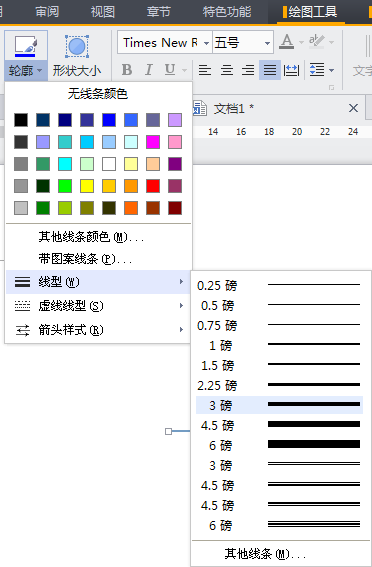The width and height of the screenshot is (372, 567).
Task: Select the 4.5 磅 single solid line
Action: click(279, 425)
